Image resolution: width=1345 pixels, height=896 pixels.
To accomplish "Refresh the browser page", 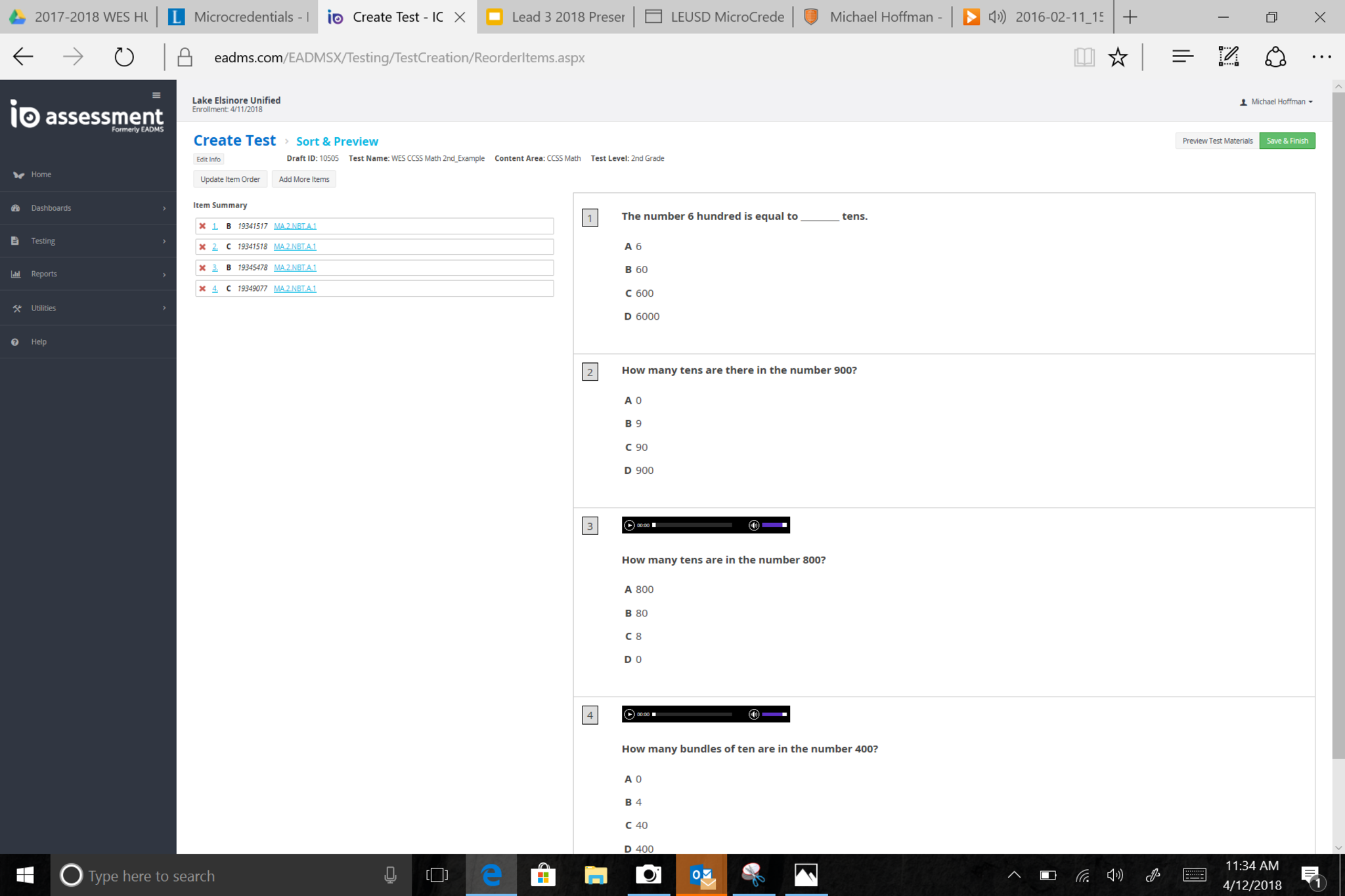I will (123, 57).
